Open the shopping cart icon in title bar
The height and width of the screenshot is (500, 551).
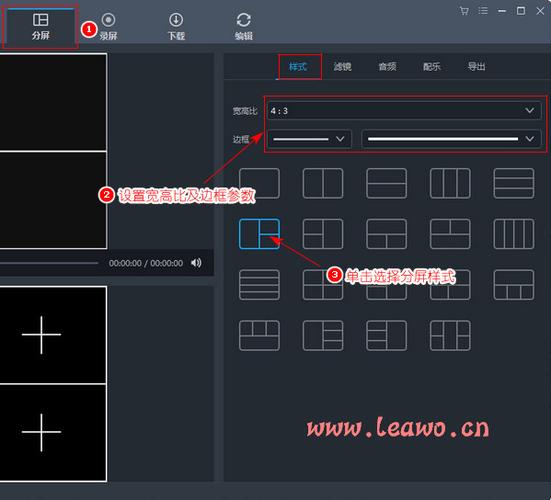(464, 11)
